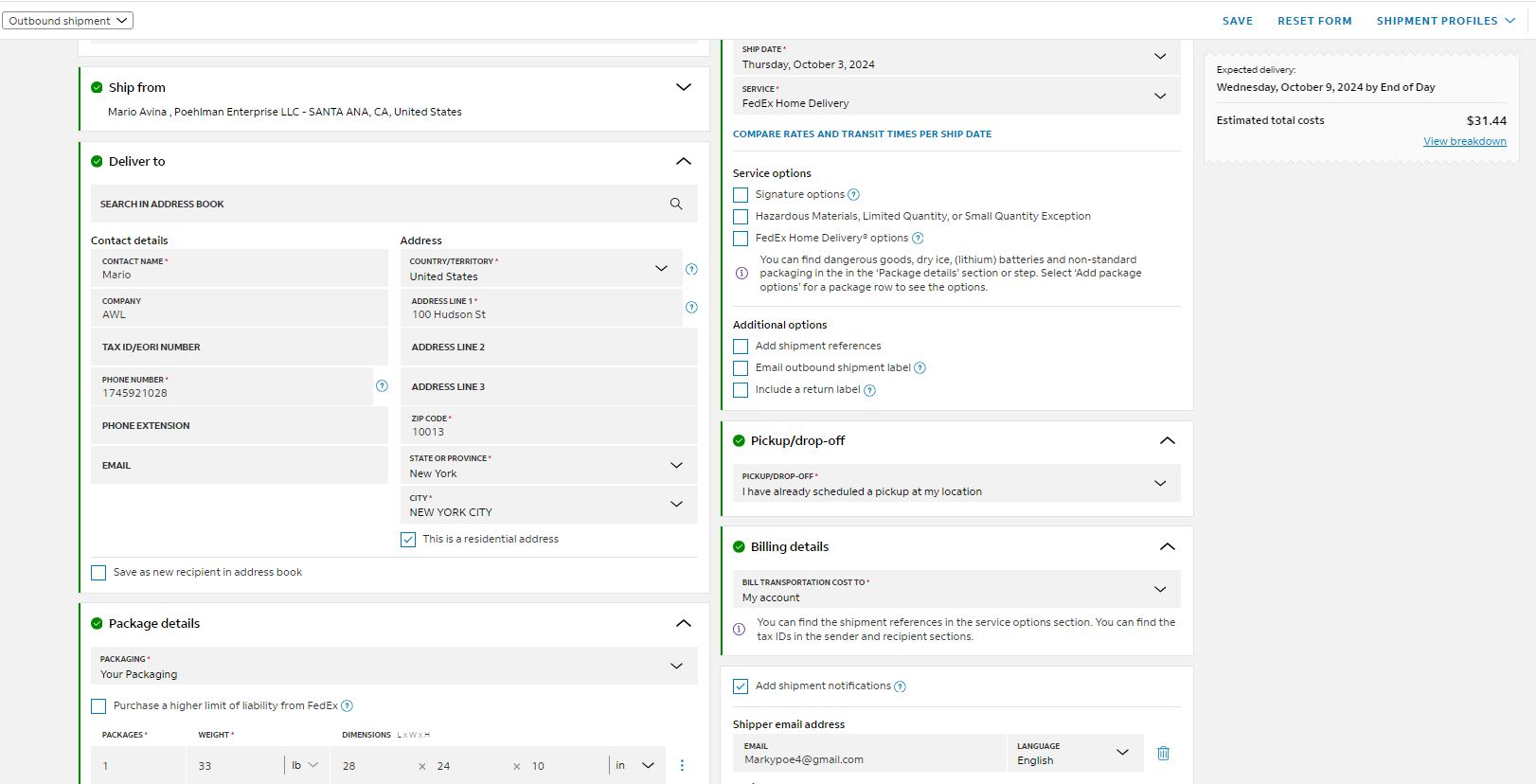Enable Add shipment references checkbox
1536x784 pixels.
741,347
